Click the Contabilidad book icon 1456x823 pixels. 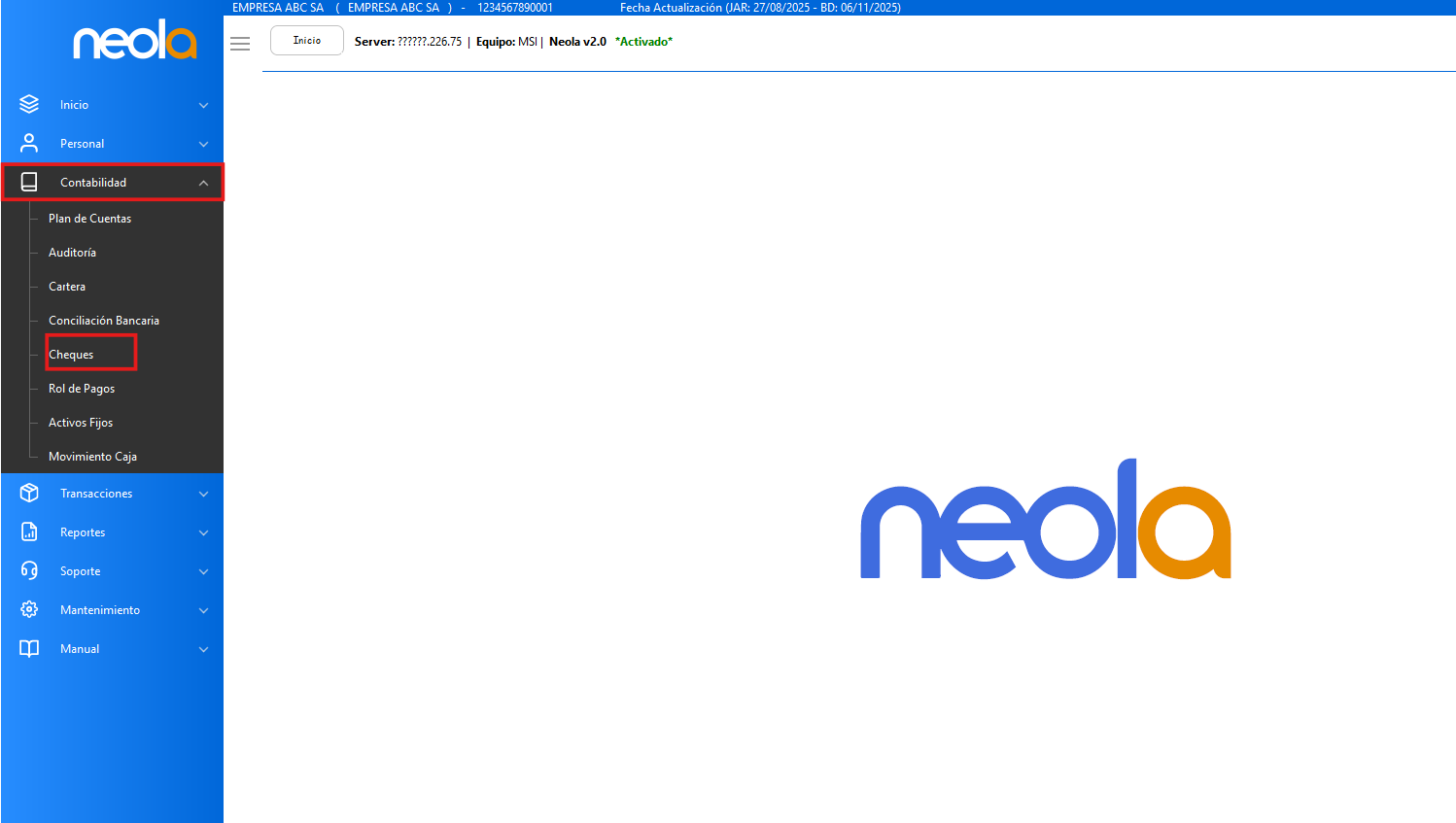pos(29,182)
